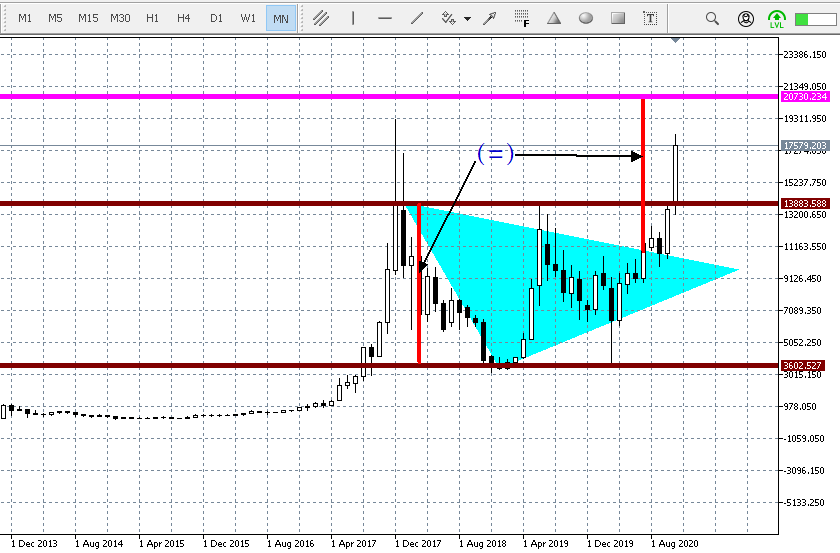Click the 1 Dec 2013 date label
Viewport: 840px width, 553px height.
tap(34, 543)
